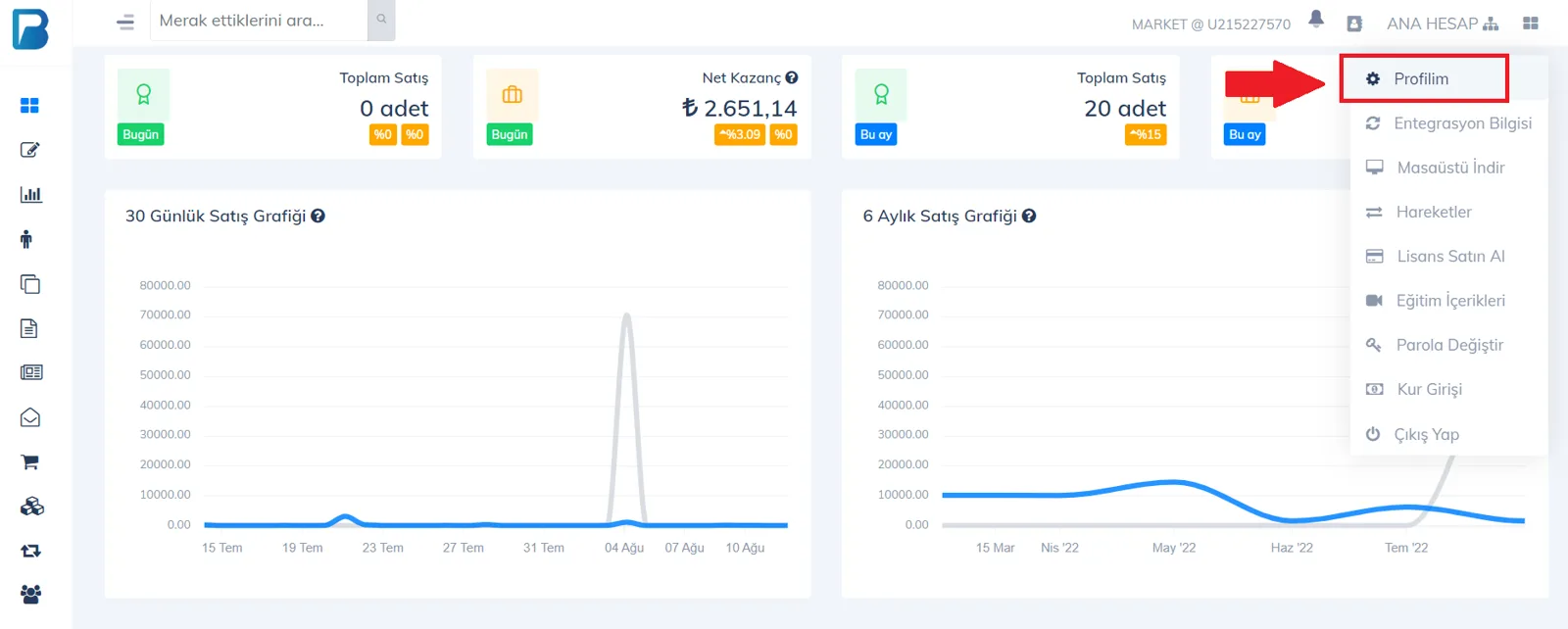Open the dashboard grid icon in sidebar
Viewport: 1568px width, 629px height.
coord(30,105)
